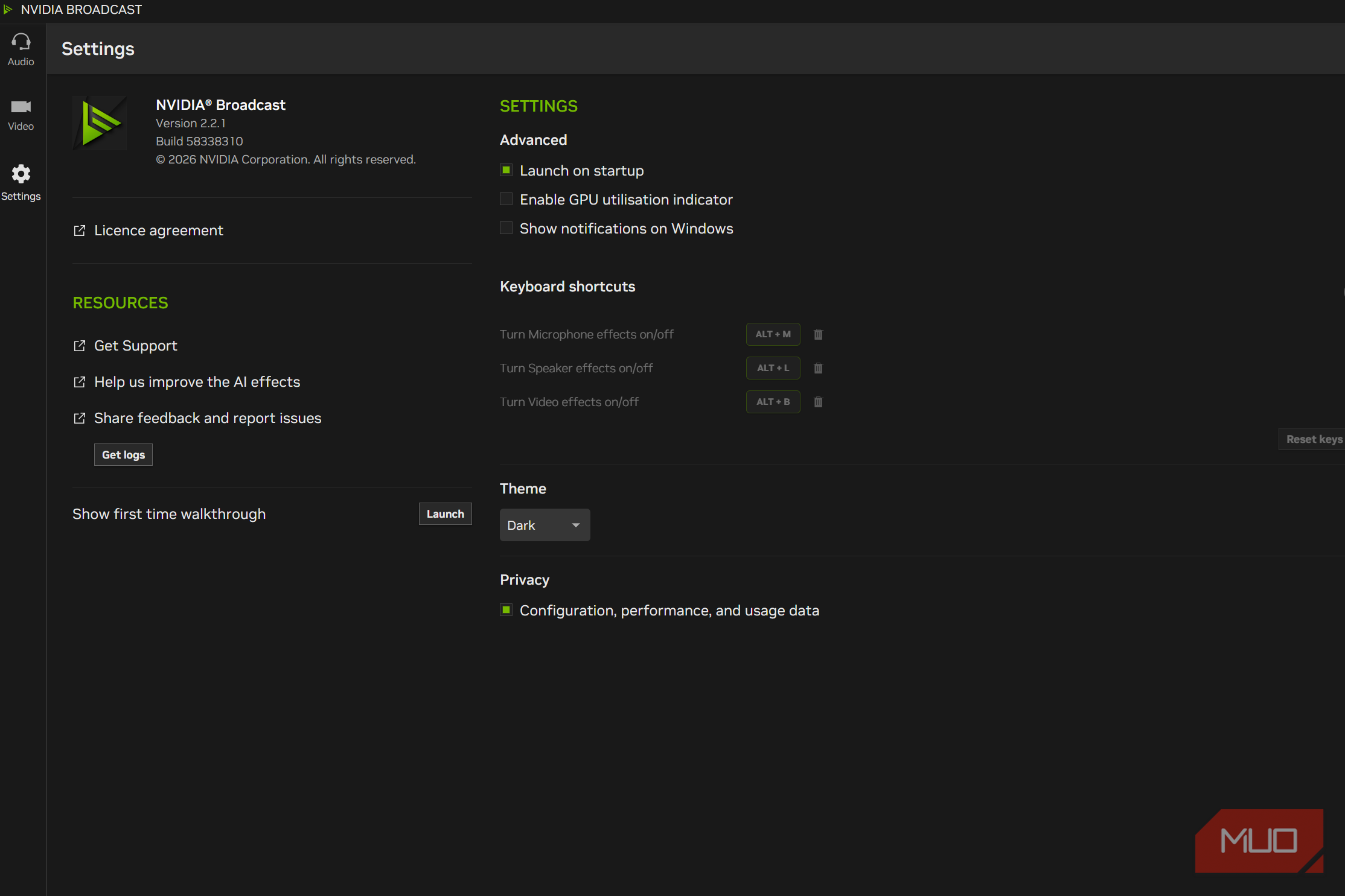Click 'Turn Microphone effects on/off' label
Image resolution: width=1345 pixels, height=896 pixels.
coord(587,334)
